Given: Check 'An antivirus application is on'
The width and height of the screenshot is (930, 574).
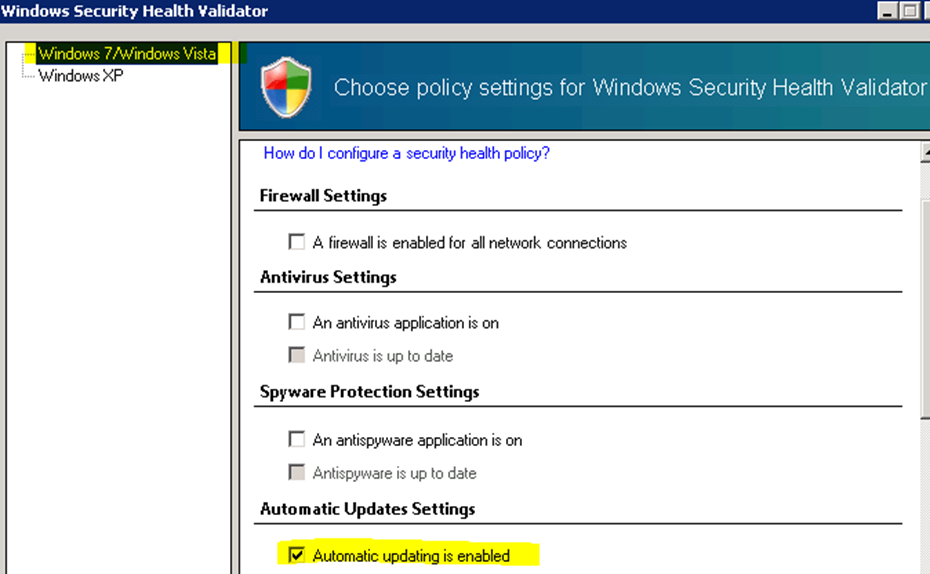Looking at the screenshot, I should pos(297,322).
